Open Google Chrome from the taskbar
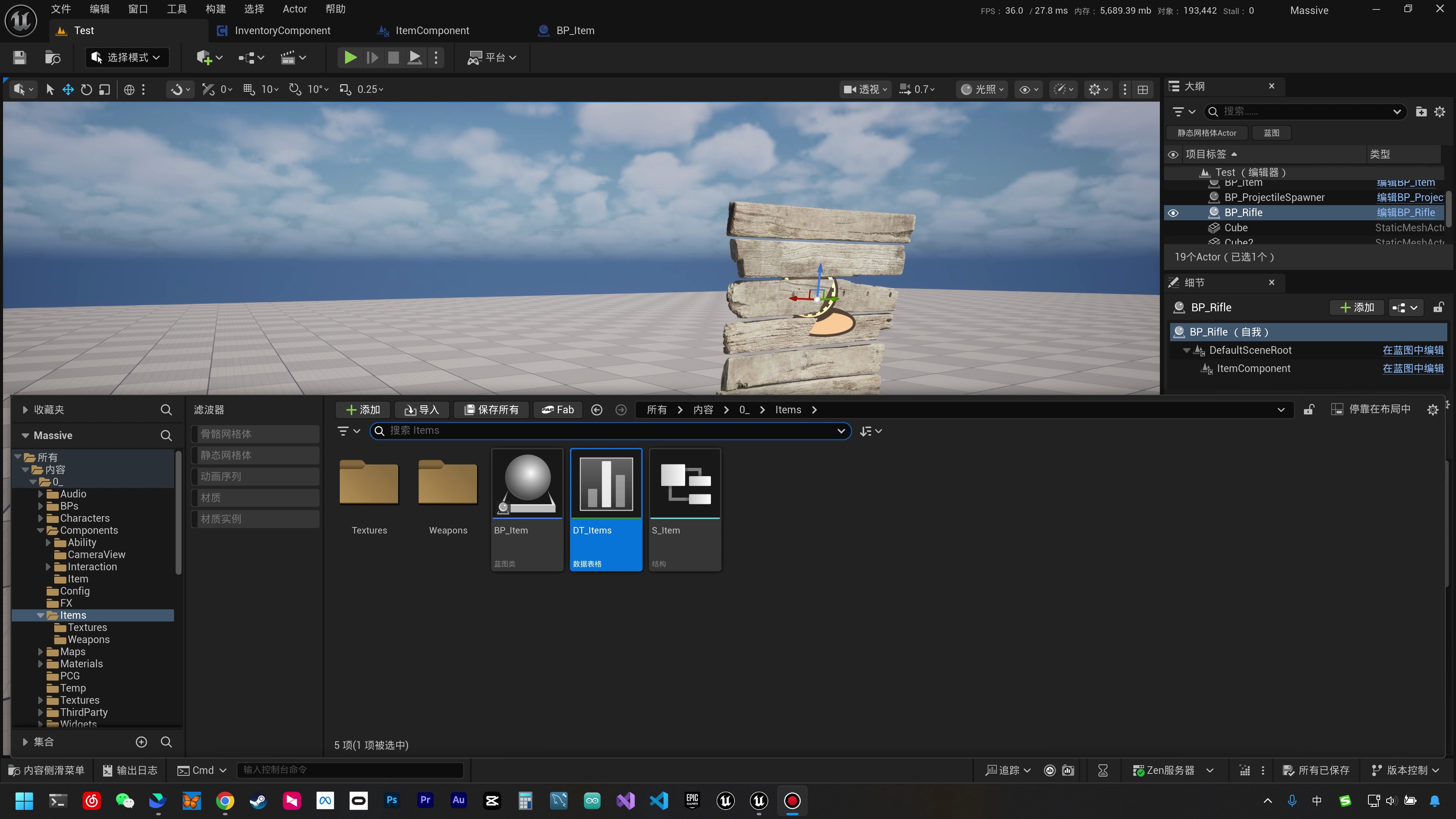The height and width of the screenshot is (819, 1456). 225,800
